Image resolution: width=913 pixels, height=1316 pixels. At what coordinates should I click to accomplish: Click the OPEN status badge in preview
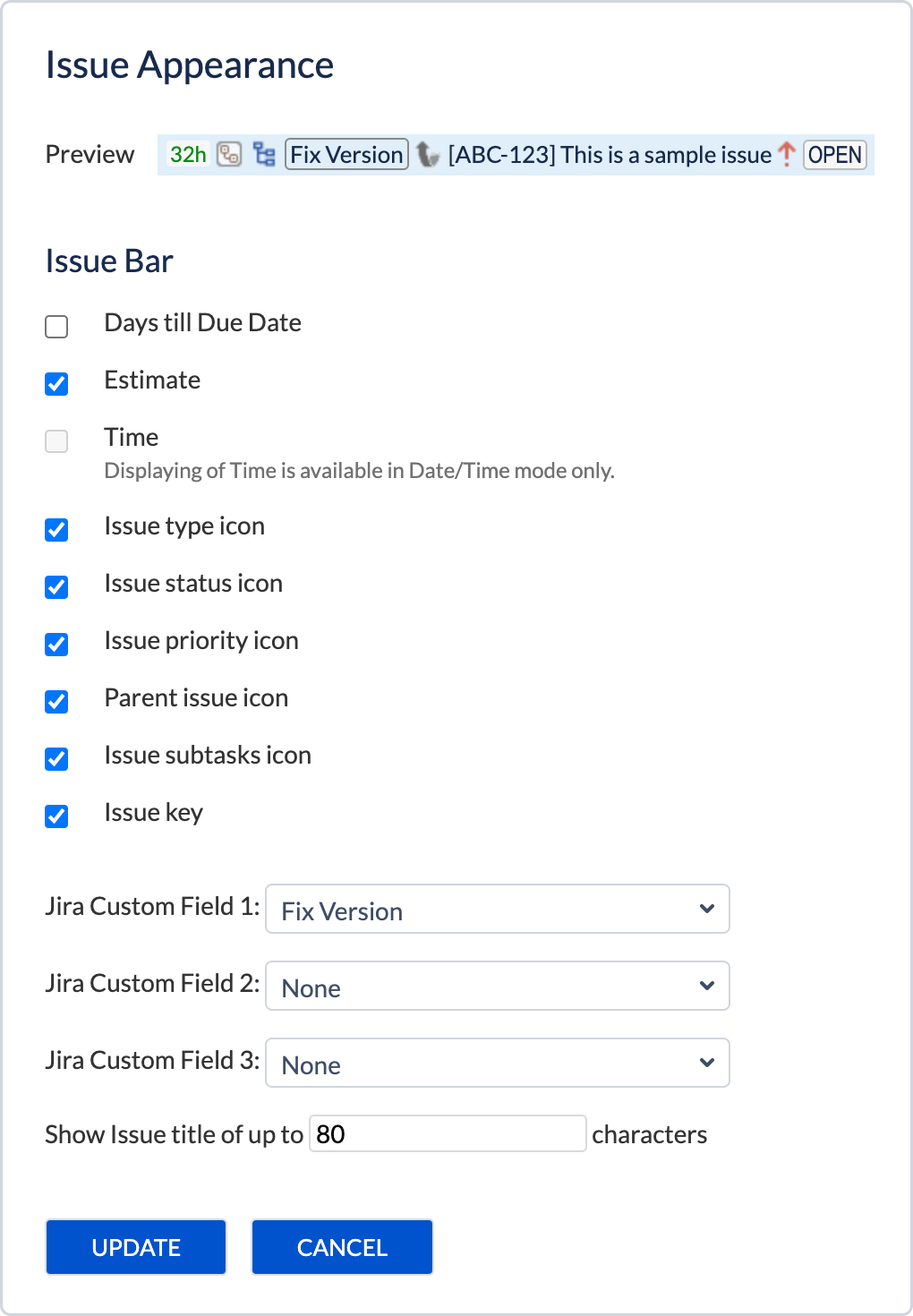coord(834,155)
